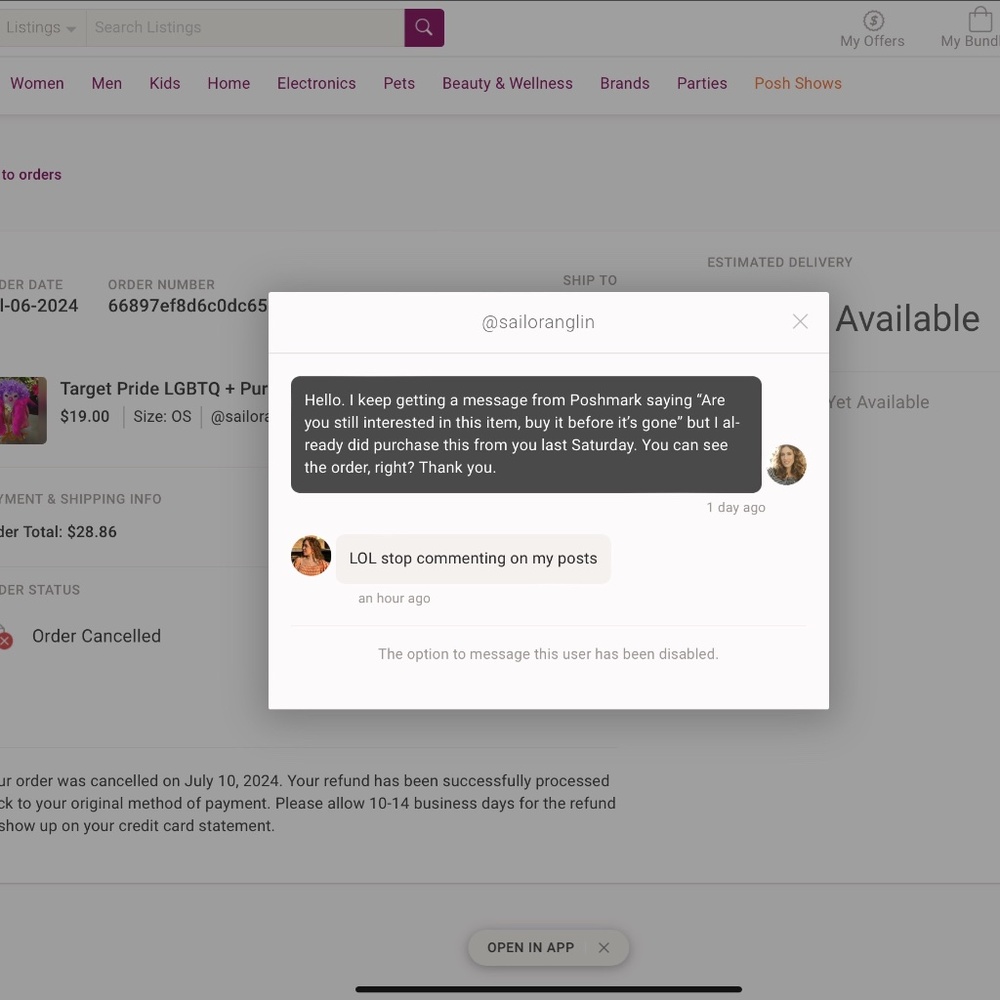Open My Offers dollar icon
Screen dimensions: 1000x1000
point(872,22)
